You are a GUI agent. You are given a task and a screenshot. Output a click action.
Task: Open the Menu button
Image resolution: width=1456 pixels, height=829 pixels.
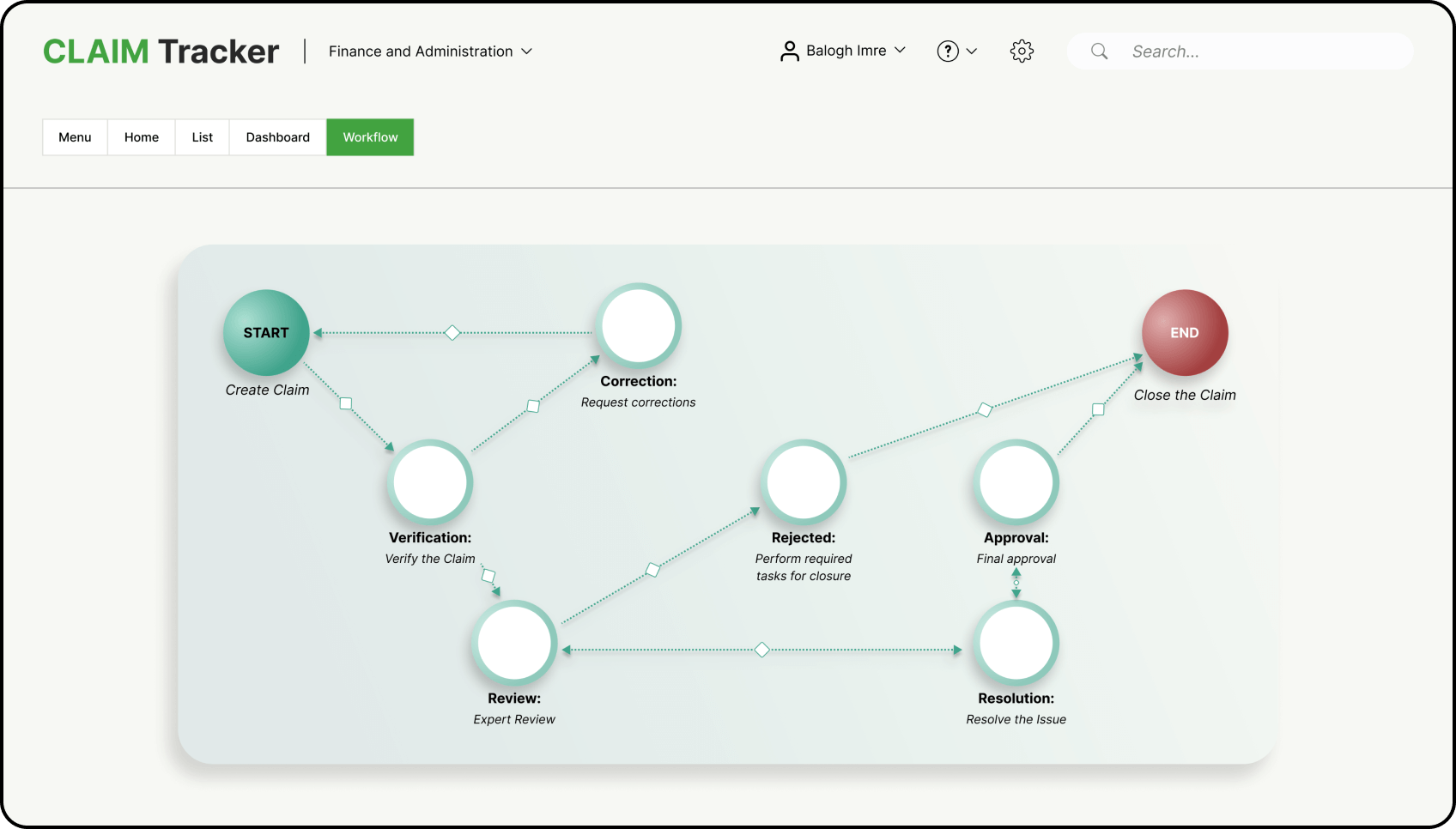coord(75,137)
